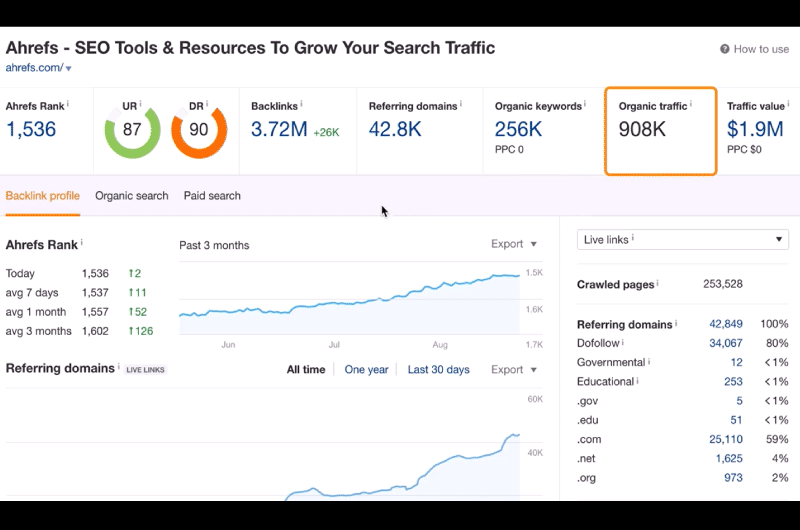The image size is (800, 530).
Task: Click the DR 90 gauge
Action: [x=199, y=130]
